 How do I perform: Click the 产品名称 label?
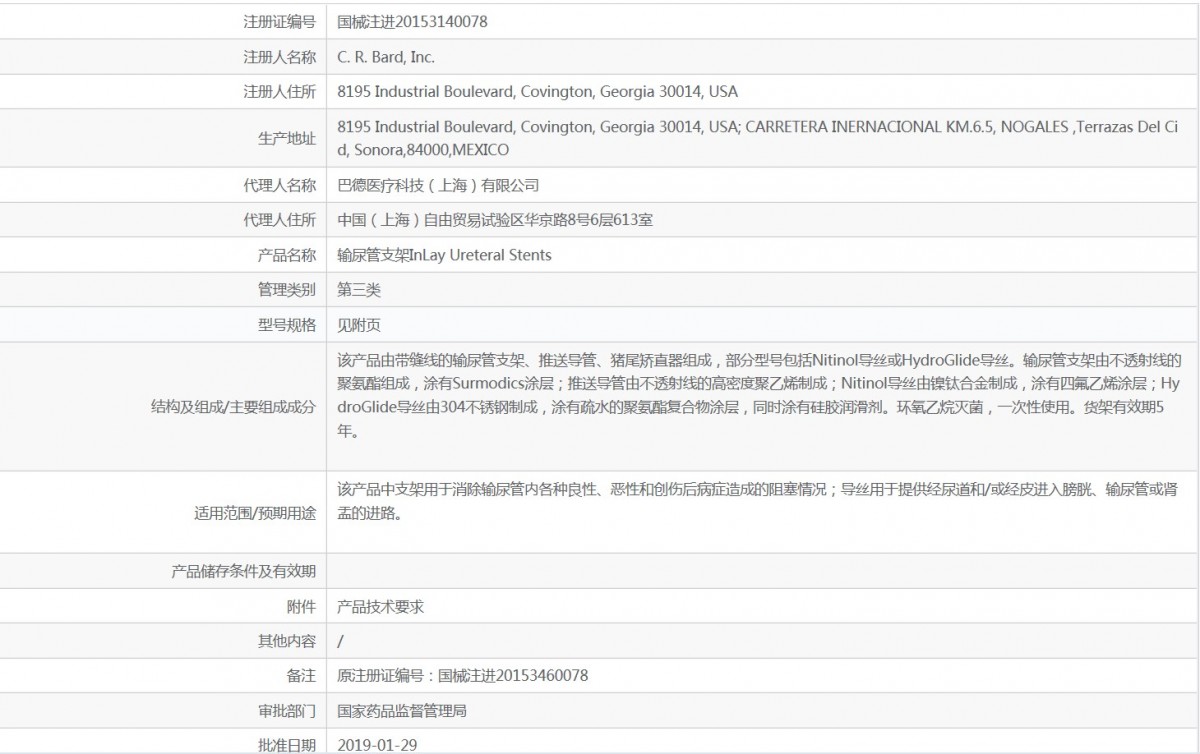pyautogui.click(x=287, y=255)
